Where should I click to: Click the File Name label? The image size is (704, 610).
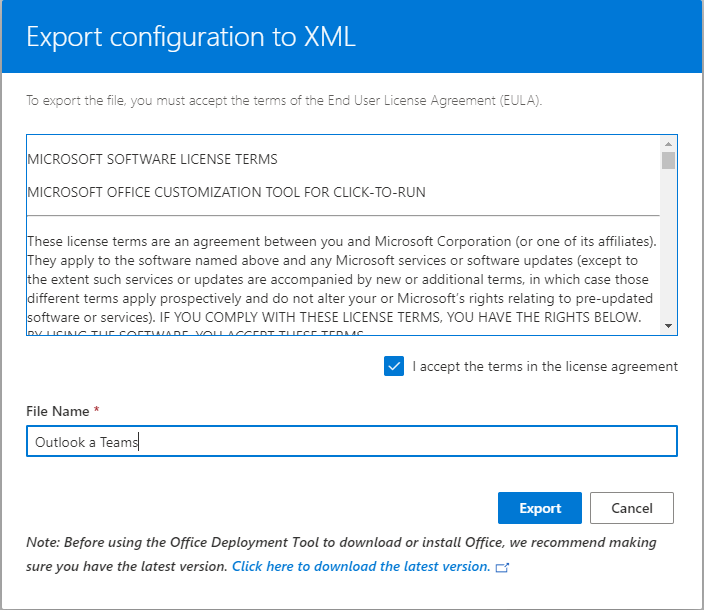[x=57, y=411]
